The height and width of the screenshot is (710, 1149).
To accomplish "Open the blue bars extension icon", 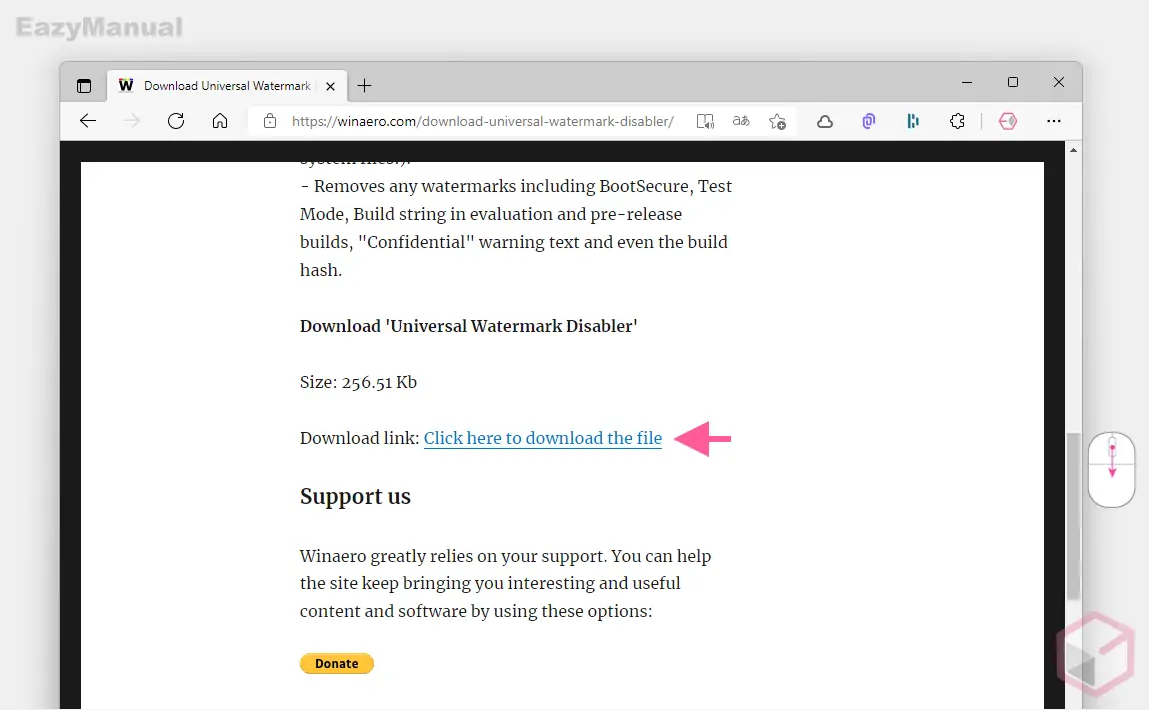I will 913,121.
